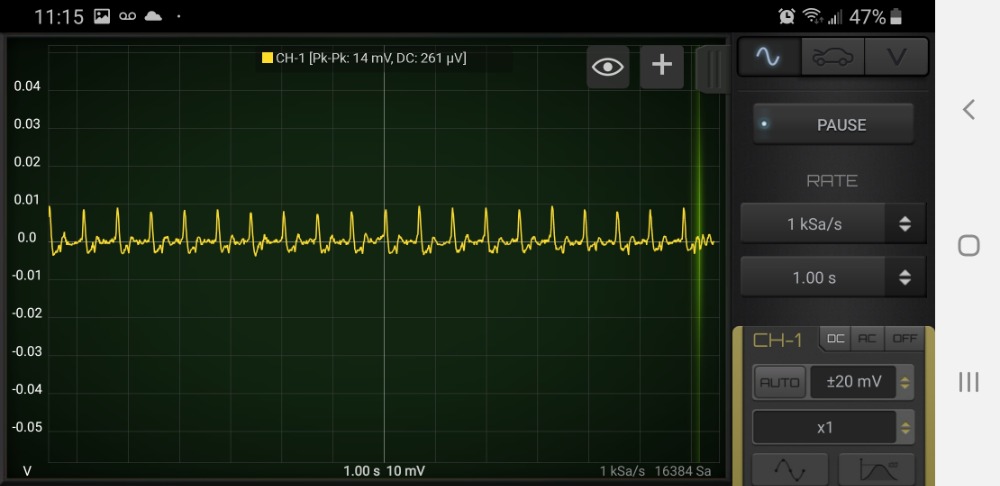1000x486 pixels.
Task: Tap the 0.04 axis value
Action: click(27, 86)
